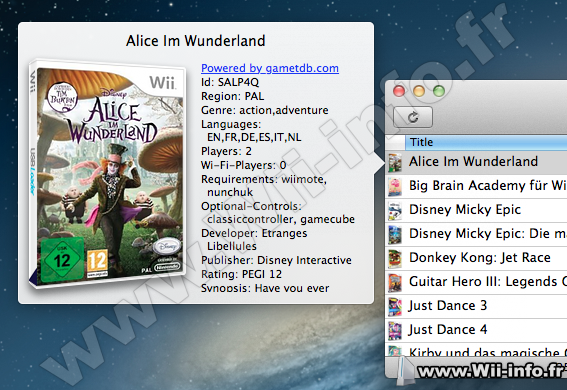This screenshot has height=390, width=567.
Task: Select Big Brain Academy für Wii row
Action: 477,186
